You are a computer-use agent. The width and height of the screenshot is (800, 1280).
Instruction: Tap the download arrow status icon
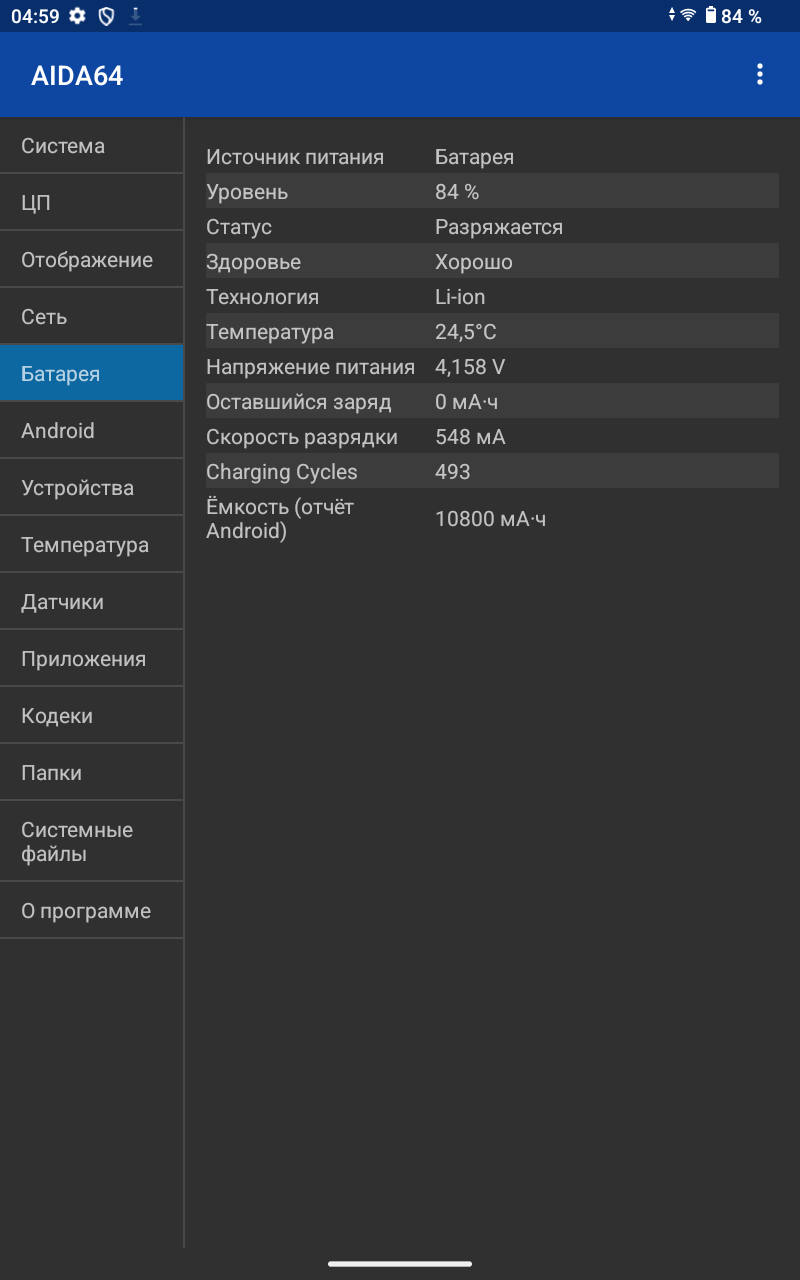135,16
